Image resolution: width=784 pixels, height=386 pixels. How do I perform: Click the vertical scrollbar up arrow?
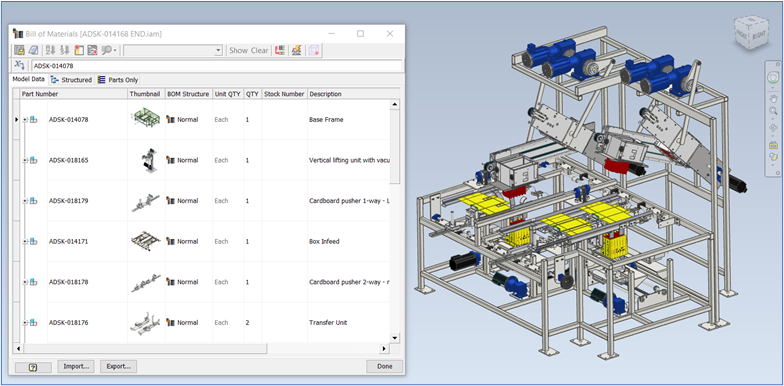tap(395, 104)
